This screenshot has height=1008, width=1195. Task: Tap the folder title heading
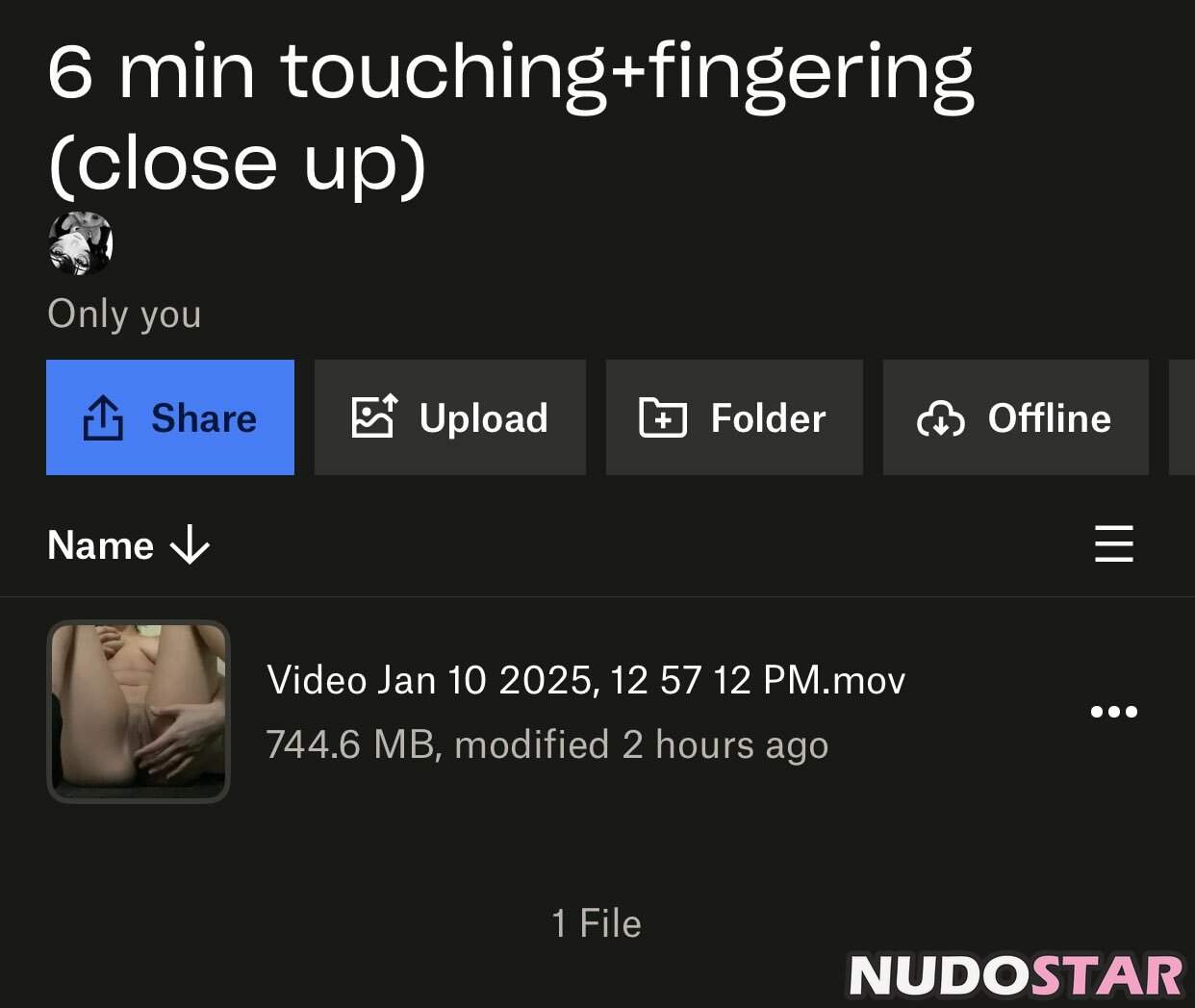pos(510,115)
